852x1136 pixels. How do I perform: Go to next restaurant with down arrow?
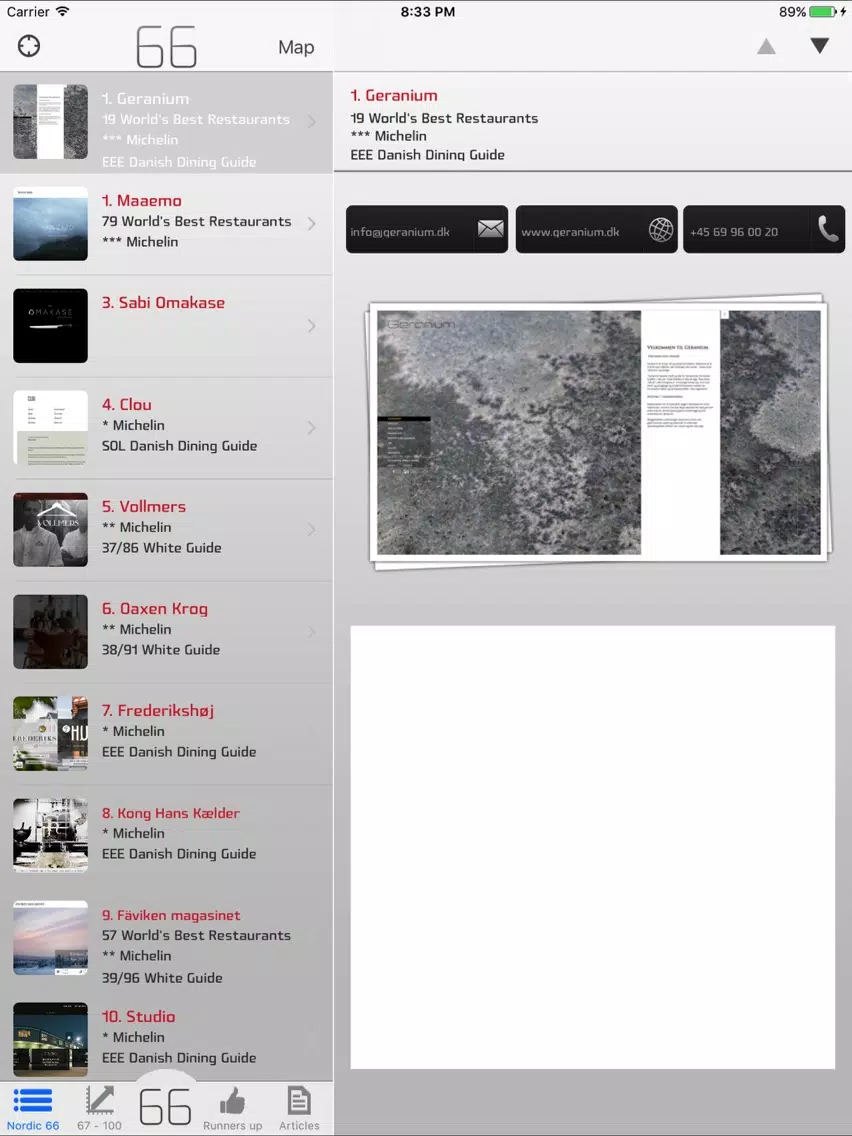point(819,46)
